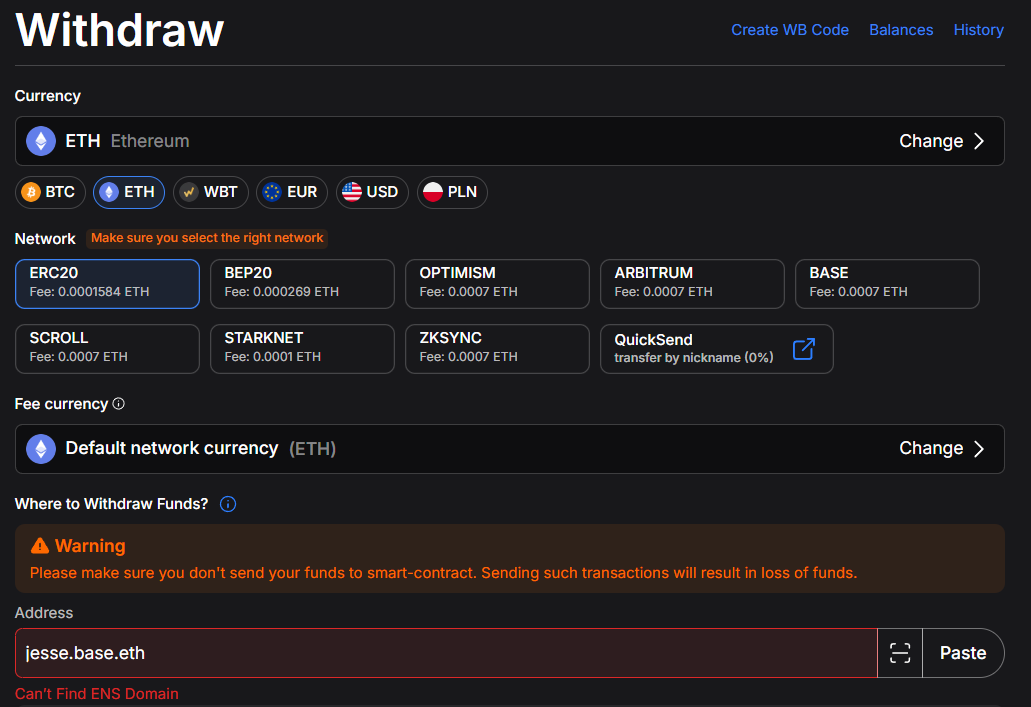Screen dimensions: 1031x707
Task: Click the Address field containing jesse.base.eth
Action: pyautogui.click(x=446, y=653)
